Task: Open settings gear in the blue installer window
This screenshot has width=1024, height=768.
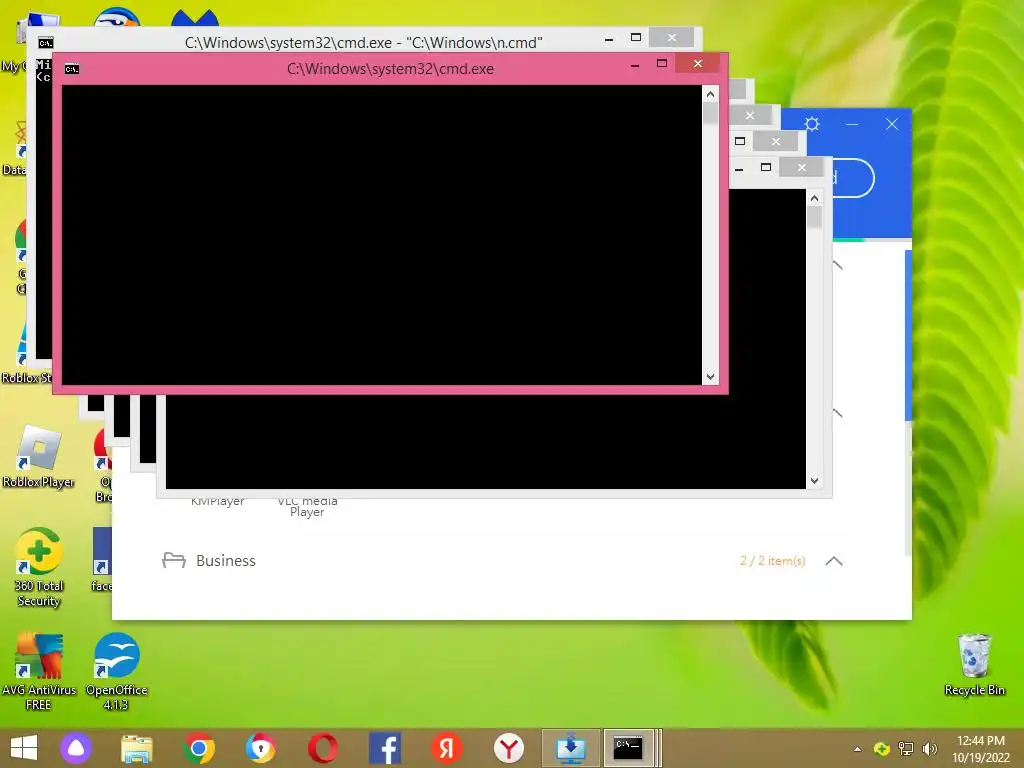Action: 812,124
